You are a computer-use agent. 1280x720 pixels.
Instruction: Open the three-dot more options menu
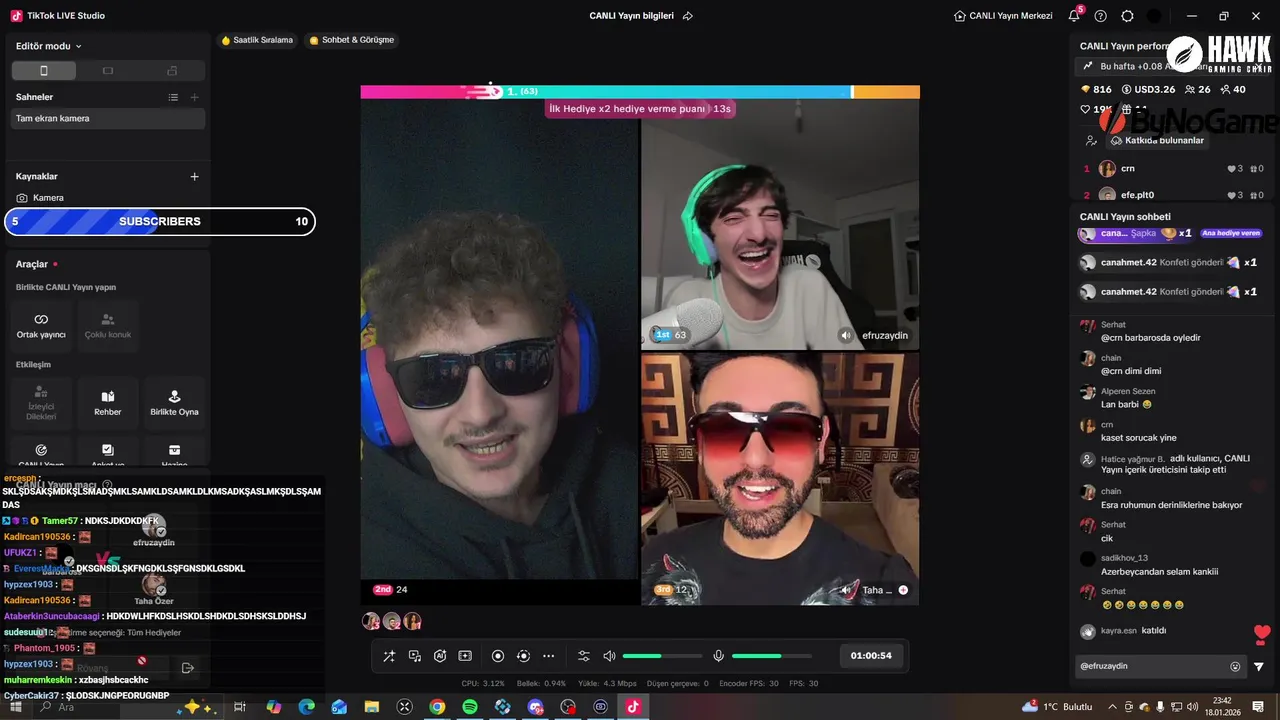click(x=548, y=656)
